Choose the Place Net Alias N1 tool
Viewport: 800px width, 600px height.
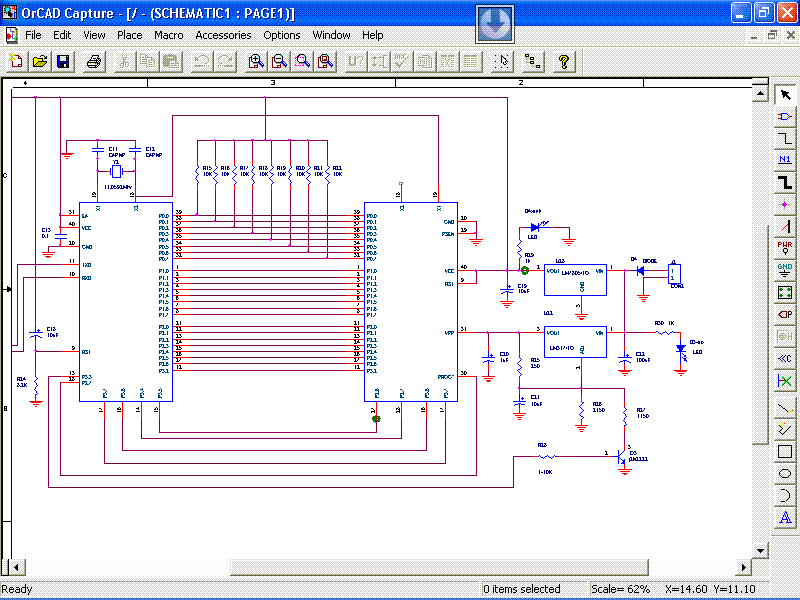coord(786,160)
